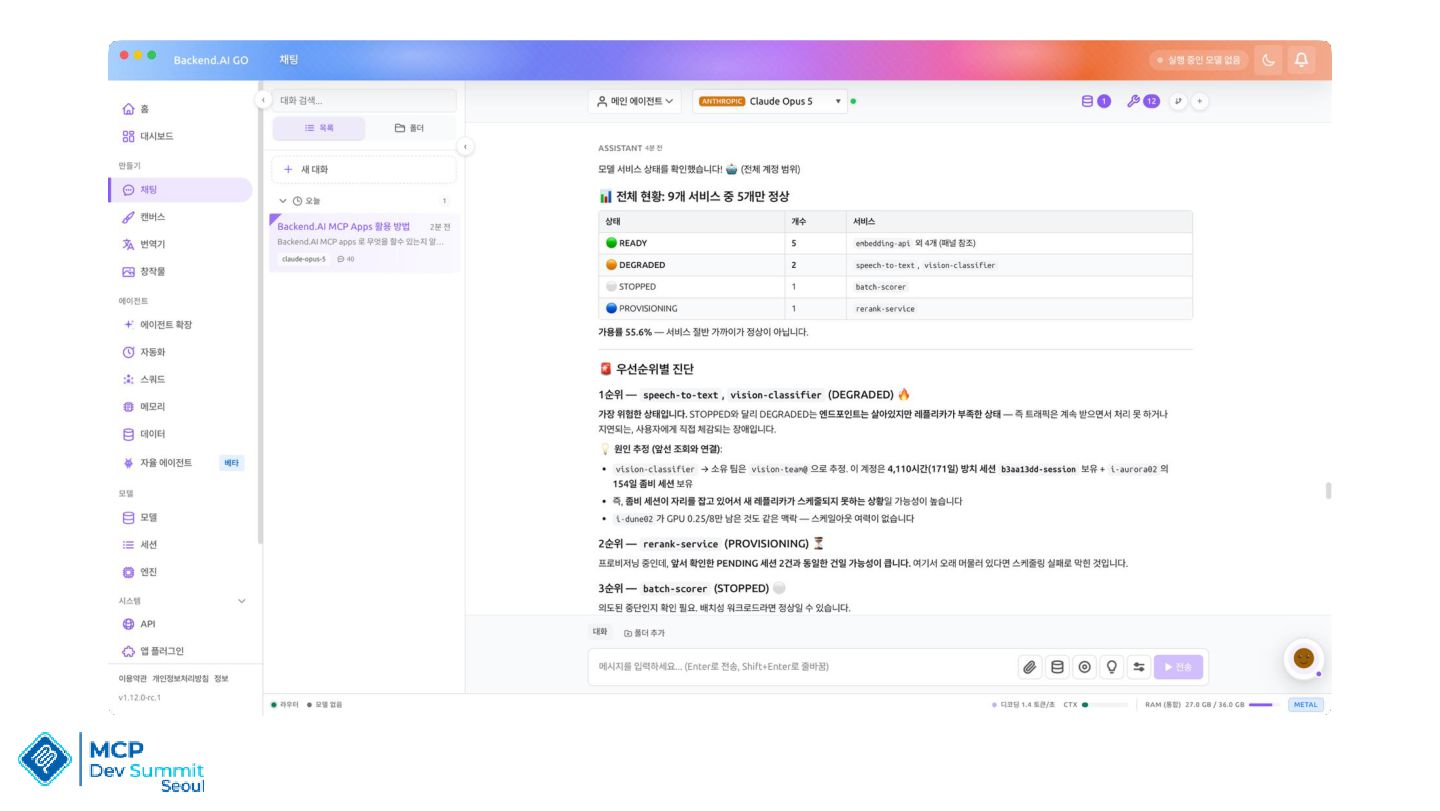
Task: Click the branch icon in chat header
Action: [x=1178, y=101]
